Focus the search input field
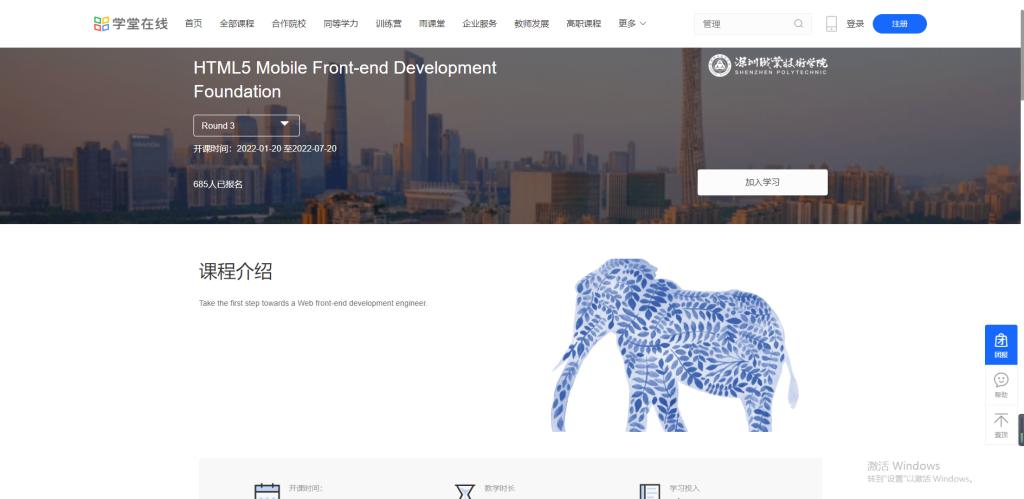The image size is (1024, 499). click(x=744, y=24)
